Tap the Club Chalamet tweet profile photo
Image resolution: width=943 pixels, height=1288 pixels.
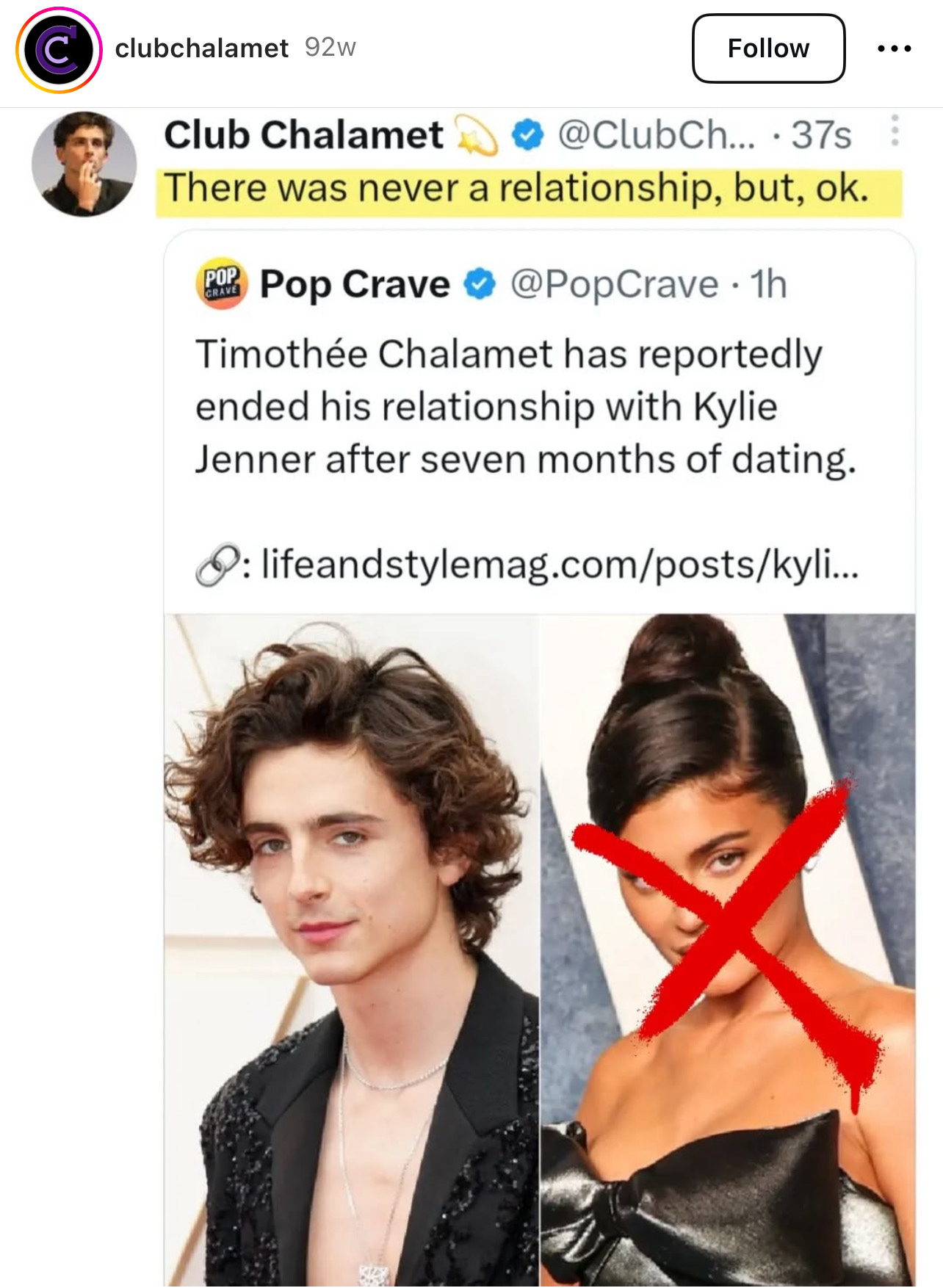84,164
